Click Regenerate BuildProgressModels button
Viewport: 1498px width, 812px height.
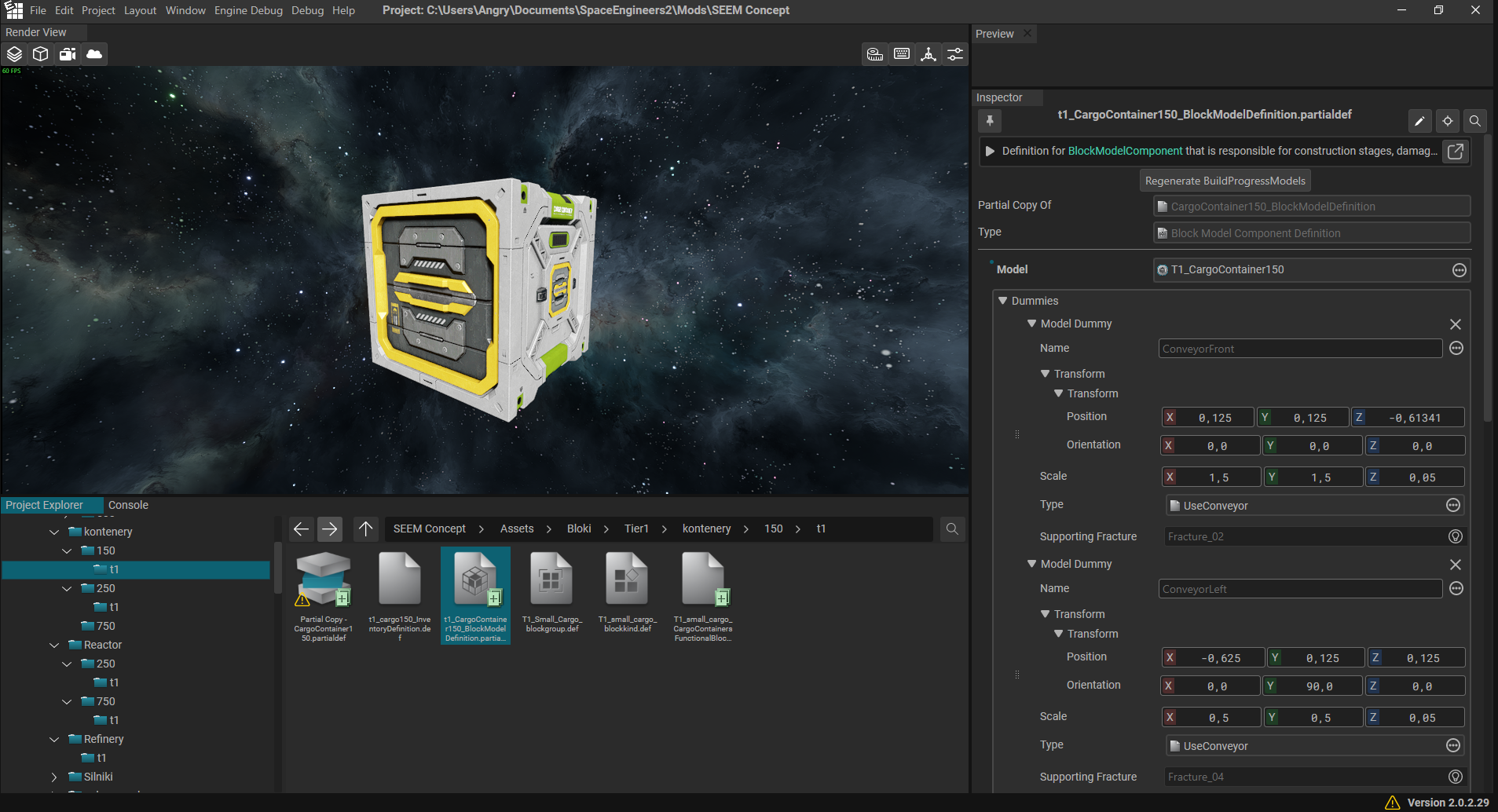(1225, 181)
